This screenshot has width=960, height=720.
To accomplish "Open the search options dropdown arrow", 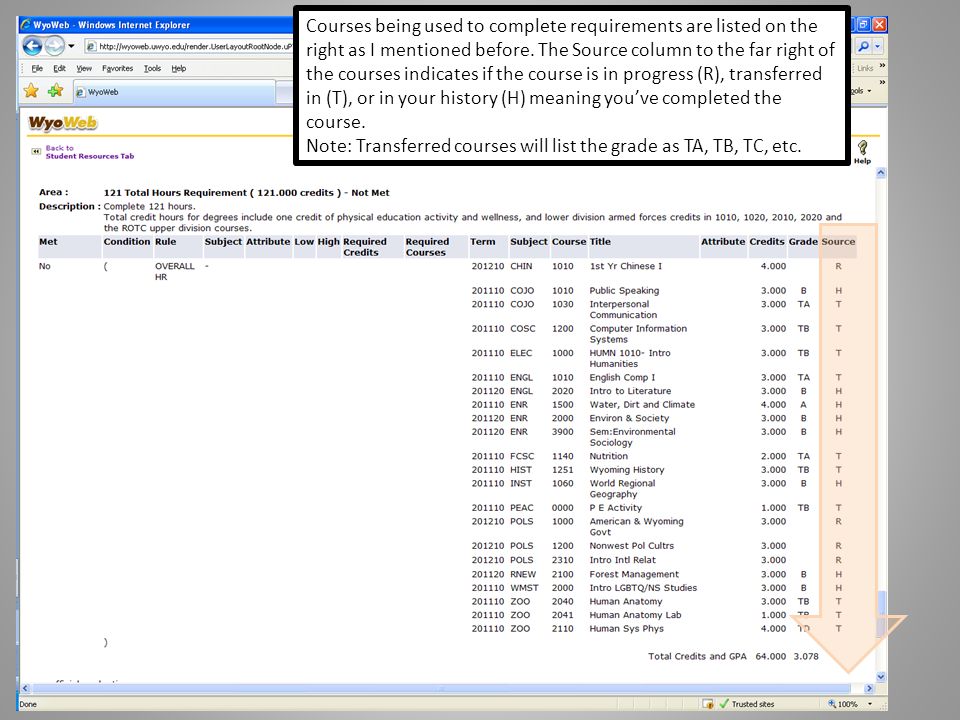I will pos(877,46).
